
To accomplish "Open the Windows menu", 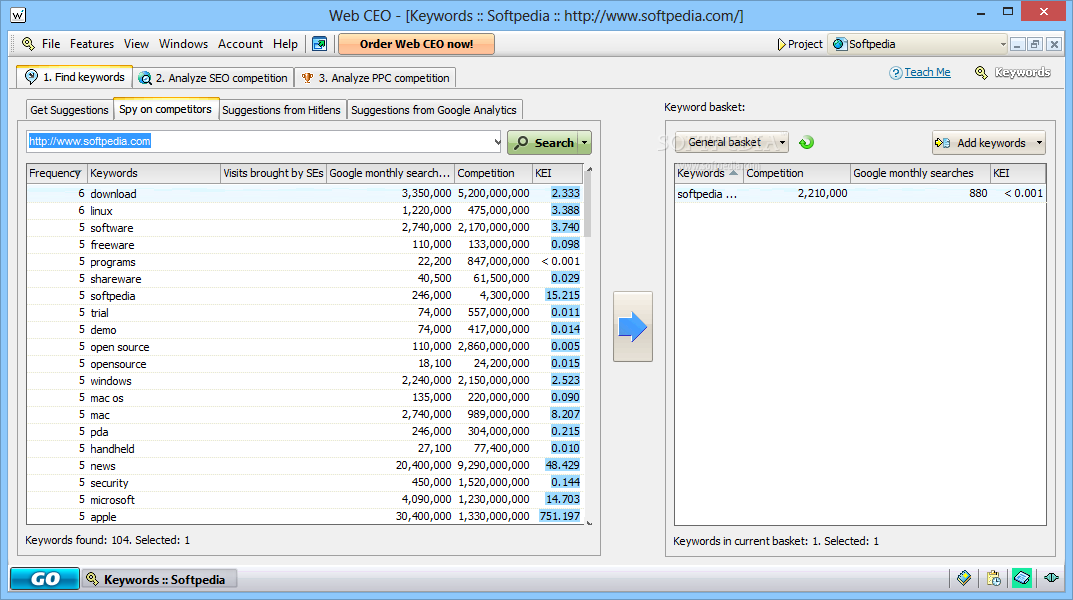I will tap(183, 44).
